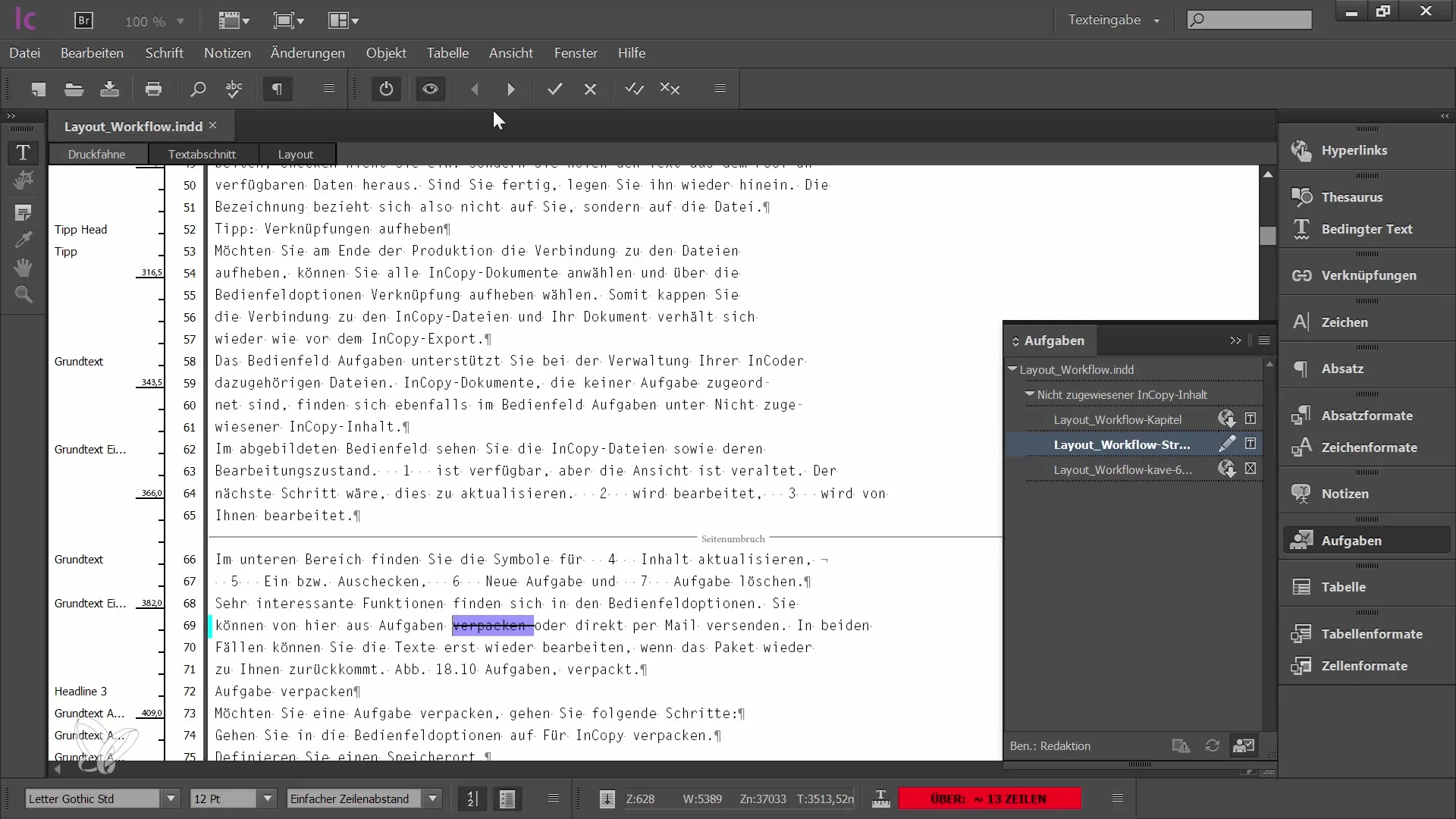Viewport: 1456px width, 819px height.
Task: Expand the Nicht zugewiesener InCopy-Inhalt tree
Action: pos(1030,394)
